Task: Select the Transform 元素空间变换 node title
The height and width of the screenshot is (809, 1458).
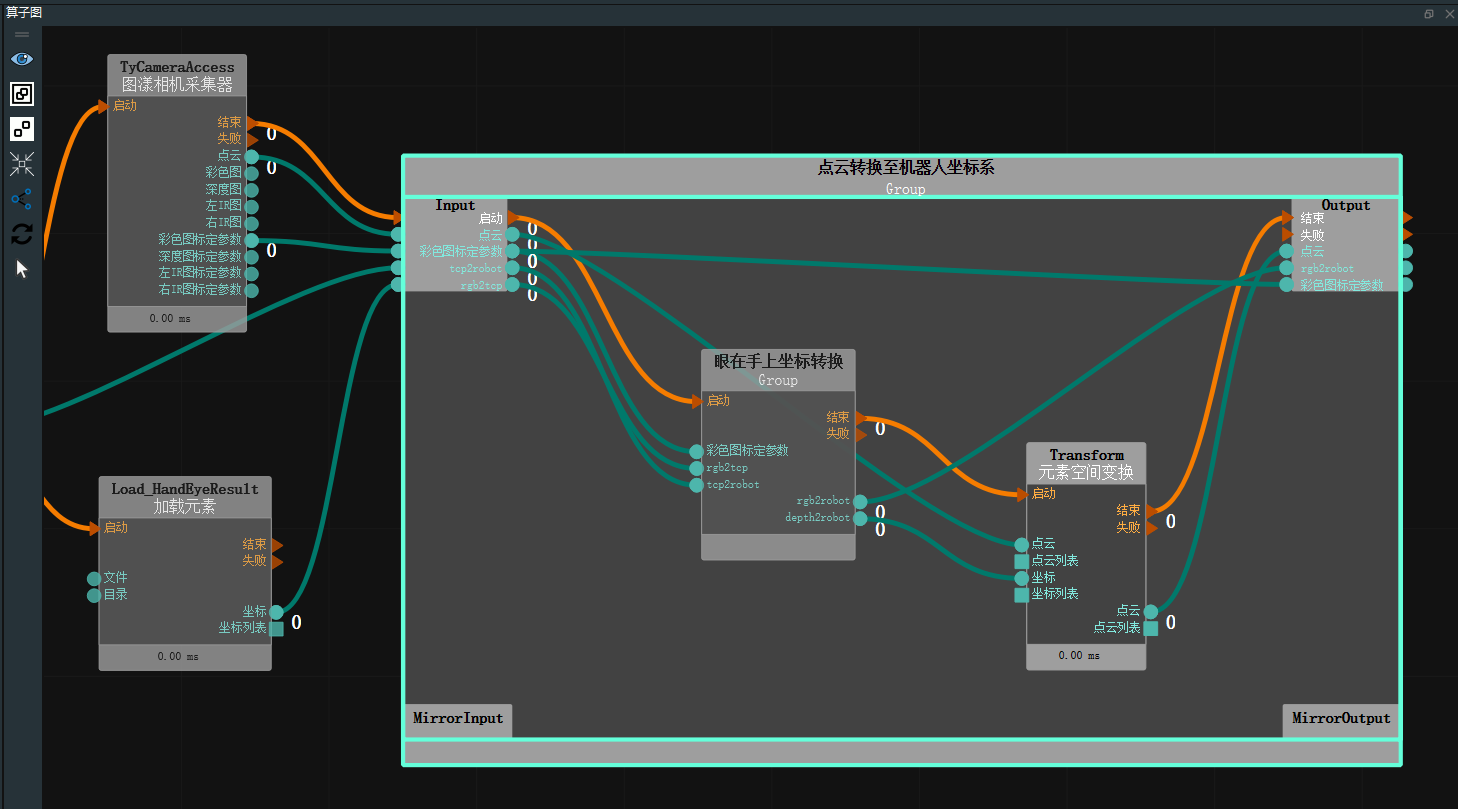Action: pos(1086,463)
